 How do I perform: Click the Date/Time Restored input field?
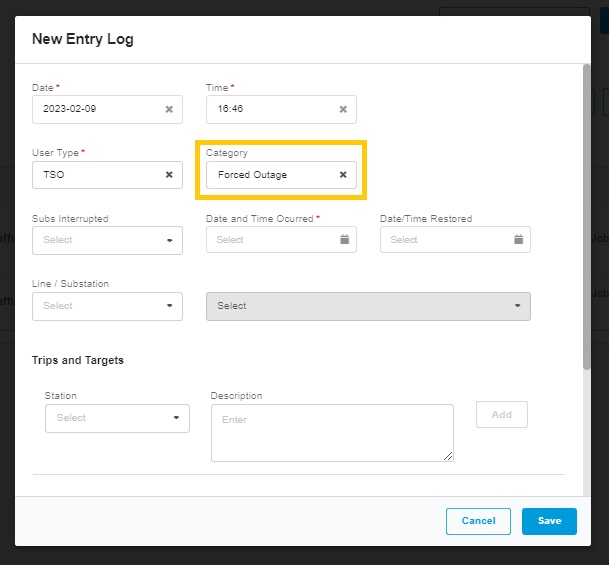[445, 240]
